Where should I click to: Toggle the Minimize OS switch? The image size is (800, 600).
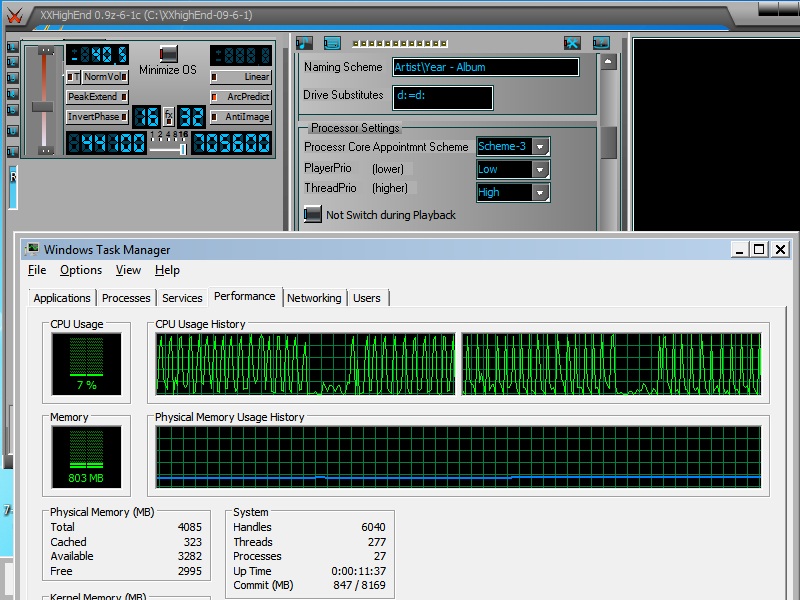pos(168,54)
